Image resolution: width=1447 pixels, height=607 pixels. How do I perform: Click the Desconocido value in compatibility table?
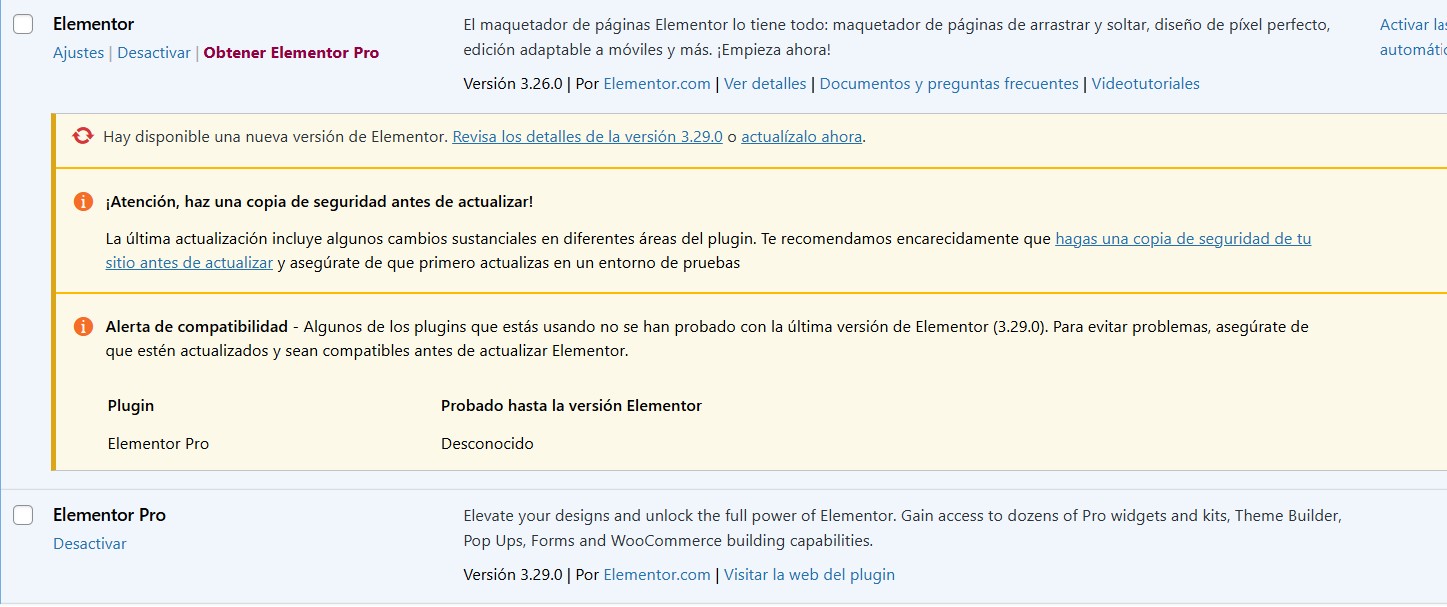pos(487,444)
